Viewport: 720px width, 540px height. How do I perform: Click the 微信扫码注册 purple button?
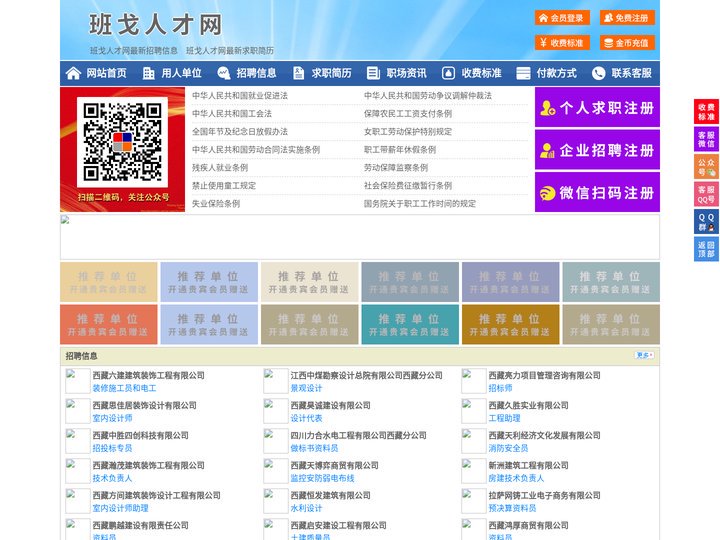click(597, 192)
